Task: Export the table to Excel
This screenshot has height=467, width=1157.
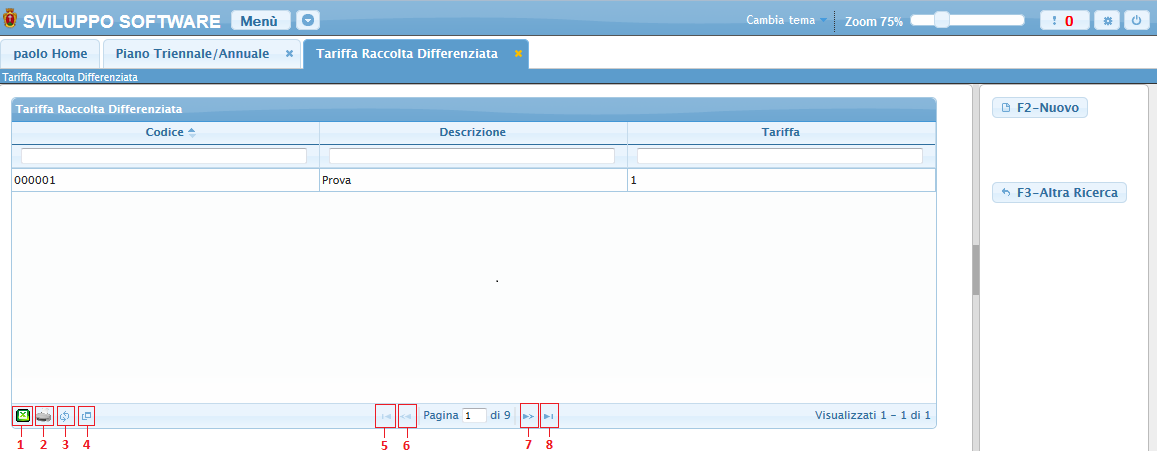Action: pos(22,416)
